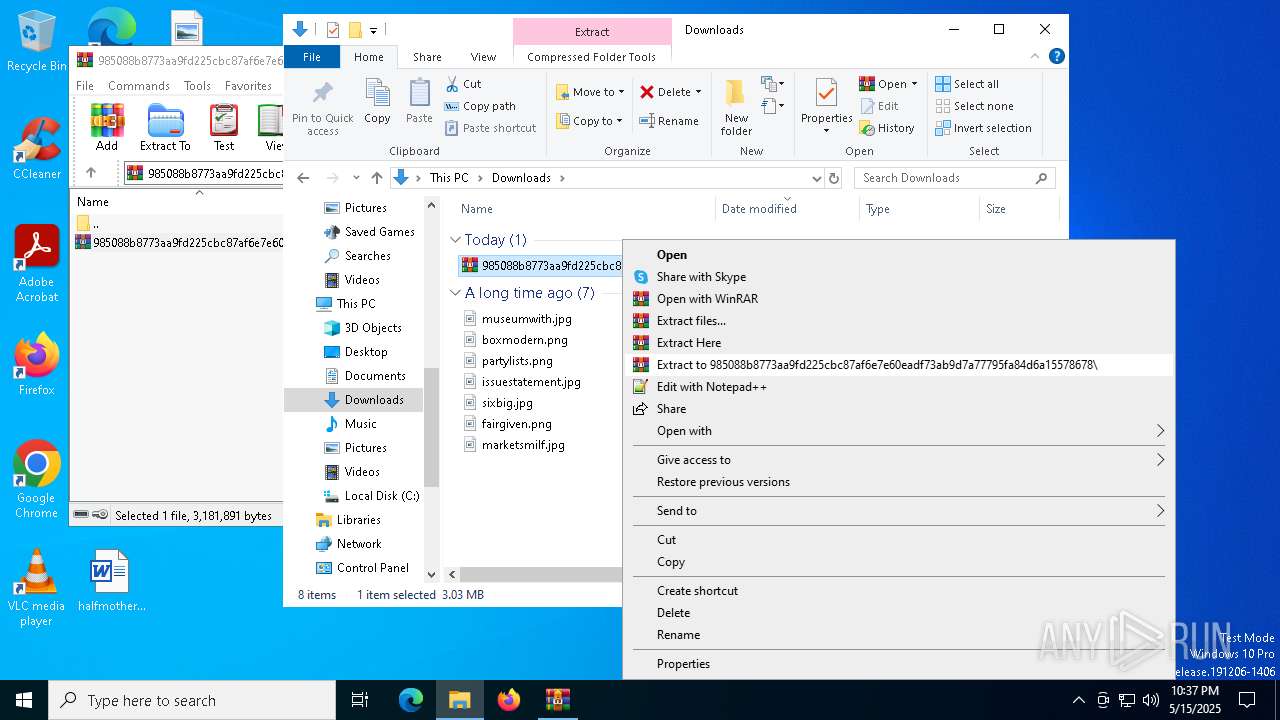
Task: Open the Move to dropdown
Action: [590, 92]
